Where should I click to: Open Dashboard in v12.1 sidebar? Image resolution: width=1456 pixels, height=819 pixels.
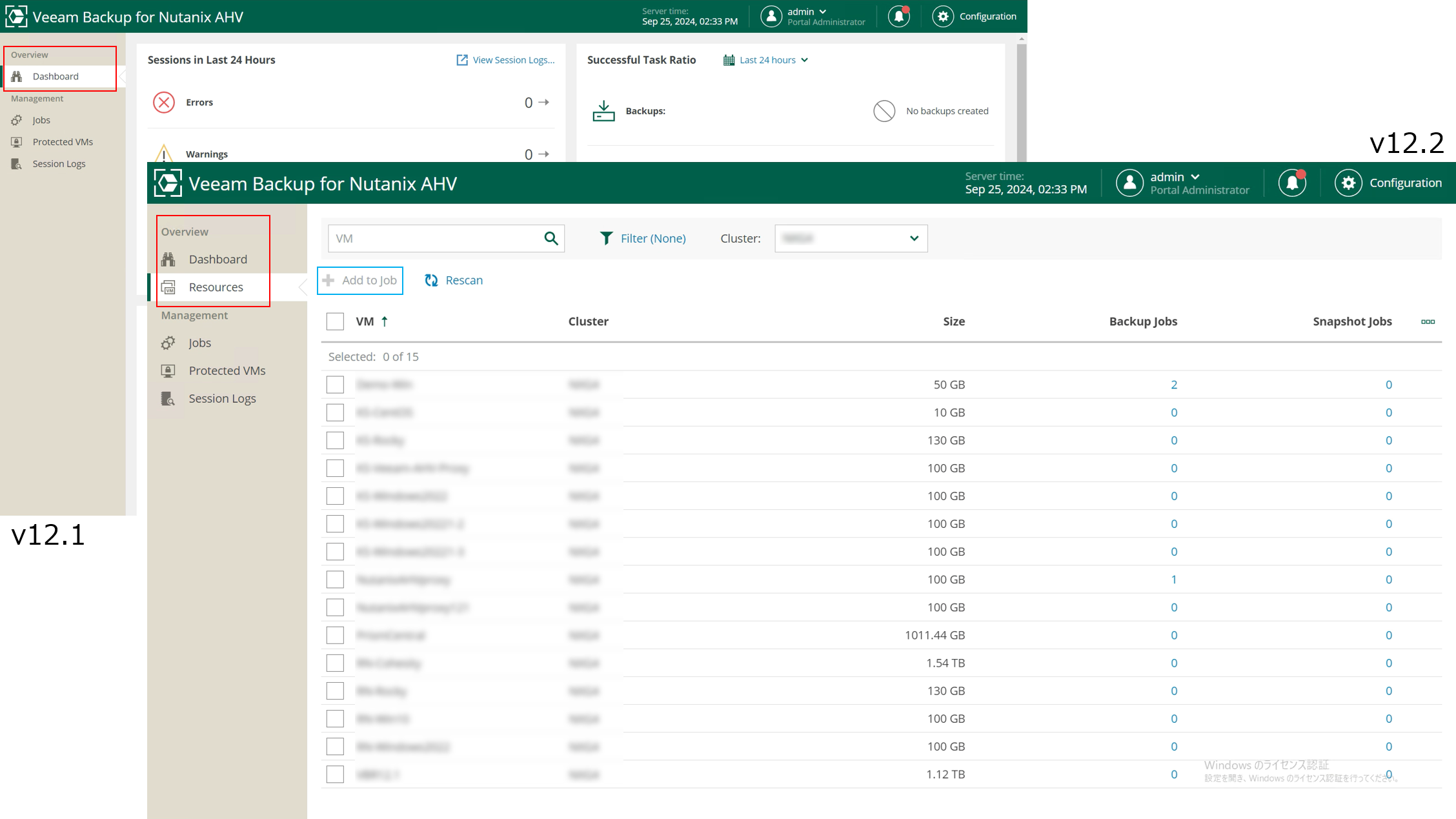coord(56,76)
